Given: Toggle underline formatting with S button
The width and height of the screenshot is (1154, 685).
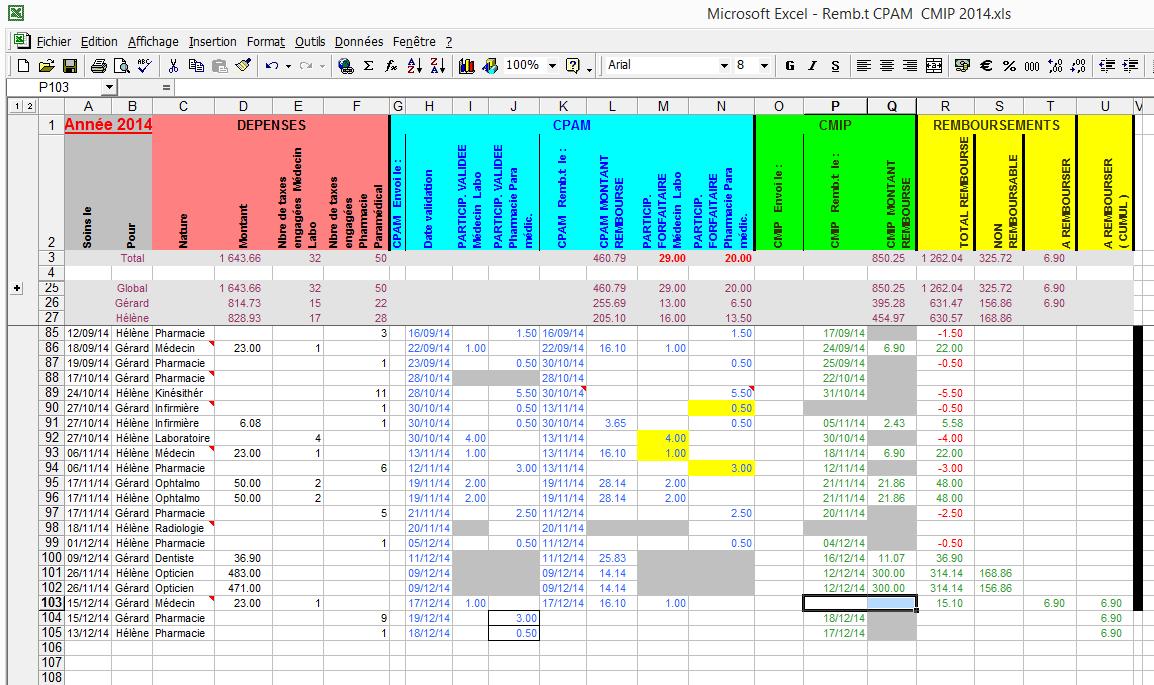Looking at the screenshot, I should click(x=833, y=66).
